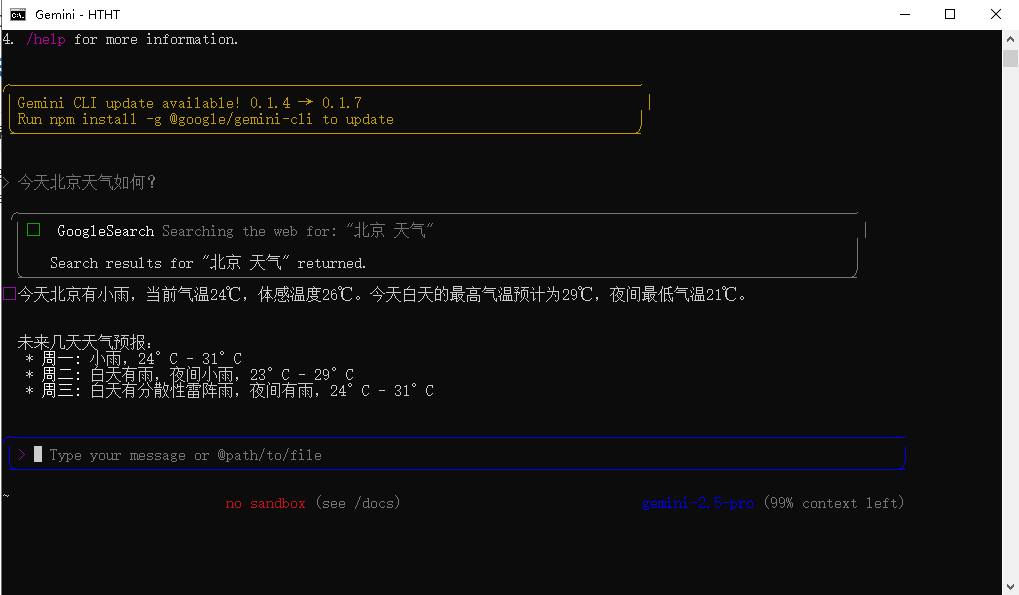The height and width of the screenshot is (595, 1019).
Task: Click the 99% context left indicator
Action: tap(834, 503)
